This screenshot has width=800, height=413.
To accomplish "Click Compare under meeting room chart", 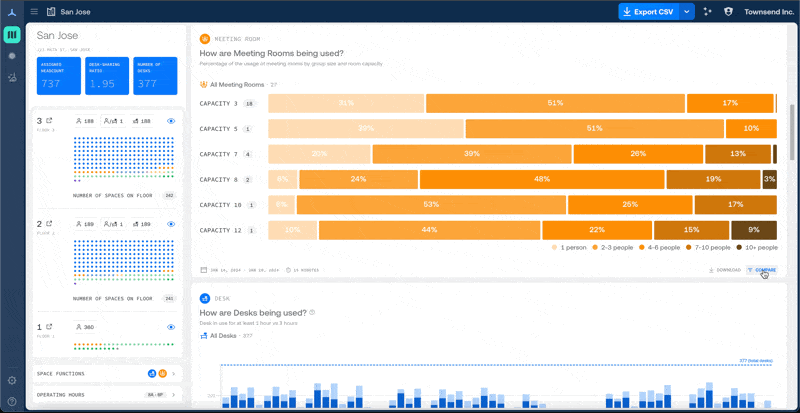I will [x=761, y=270].
